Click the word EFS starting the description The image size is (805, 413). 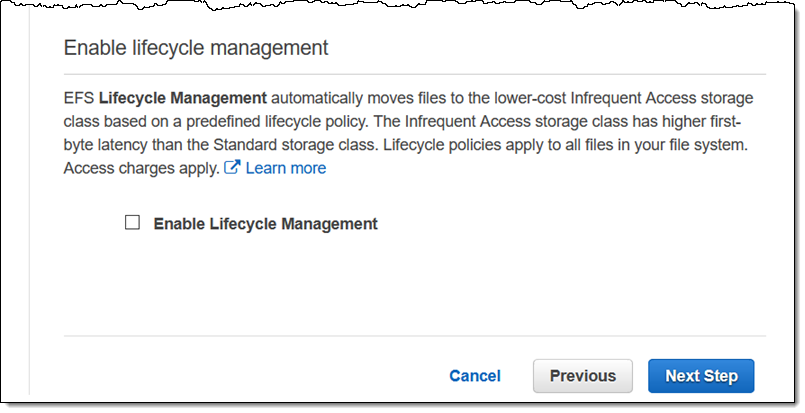(x=79, y=98)
